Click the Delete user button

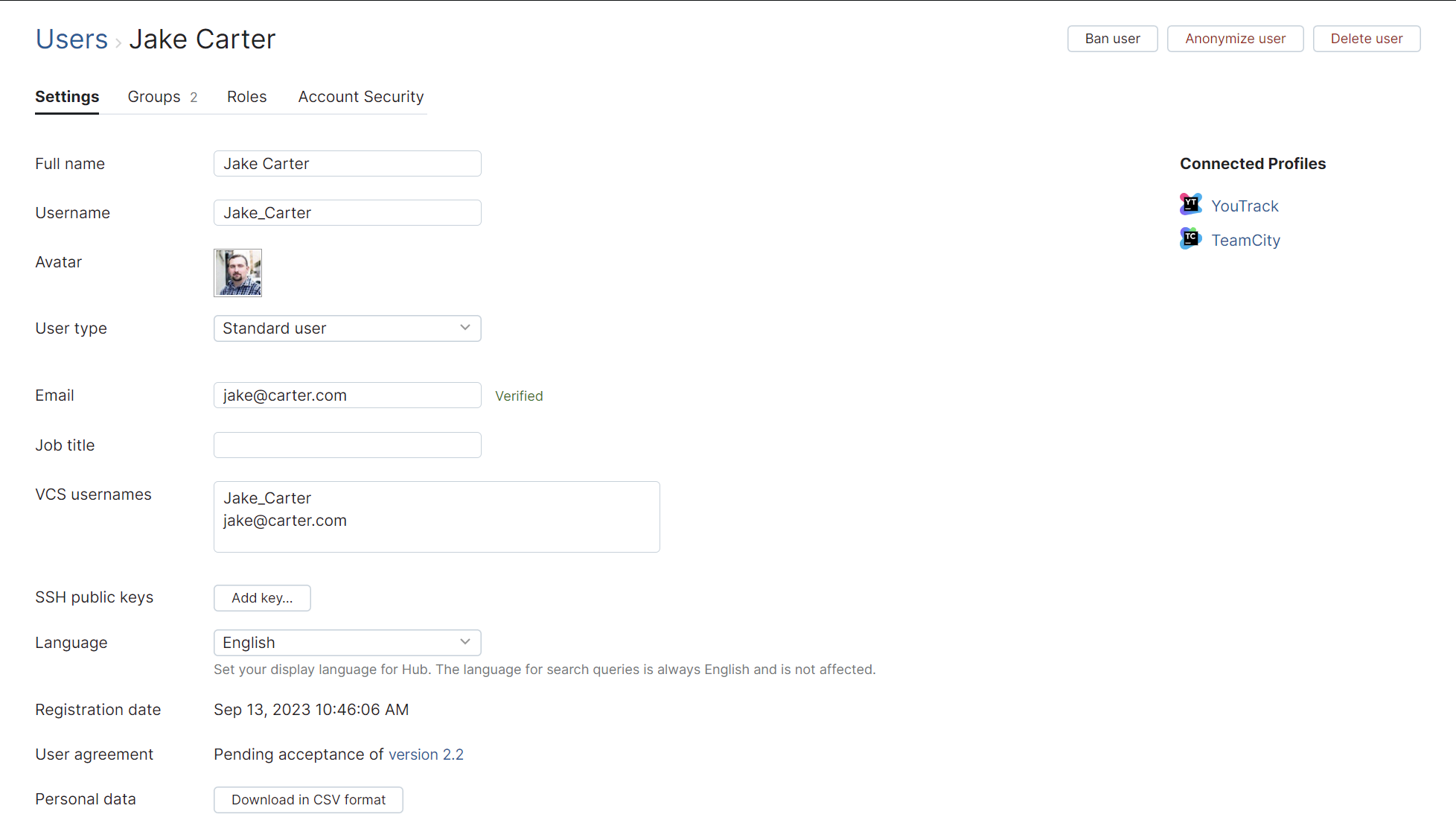1366,39
